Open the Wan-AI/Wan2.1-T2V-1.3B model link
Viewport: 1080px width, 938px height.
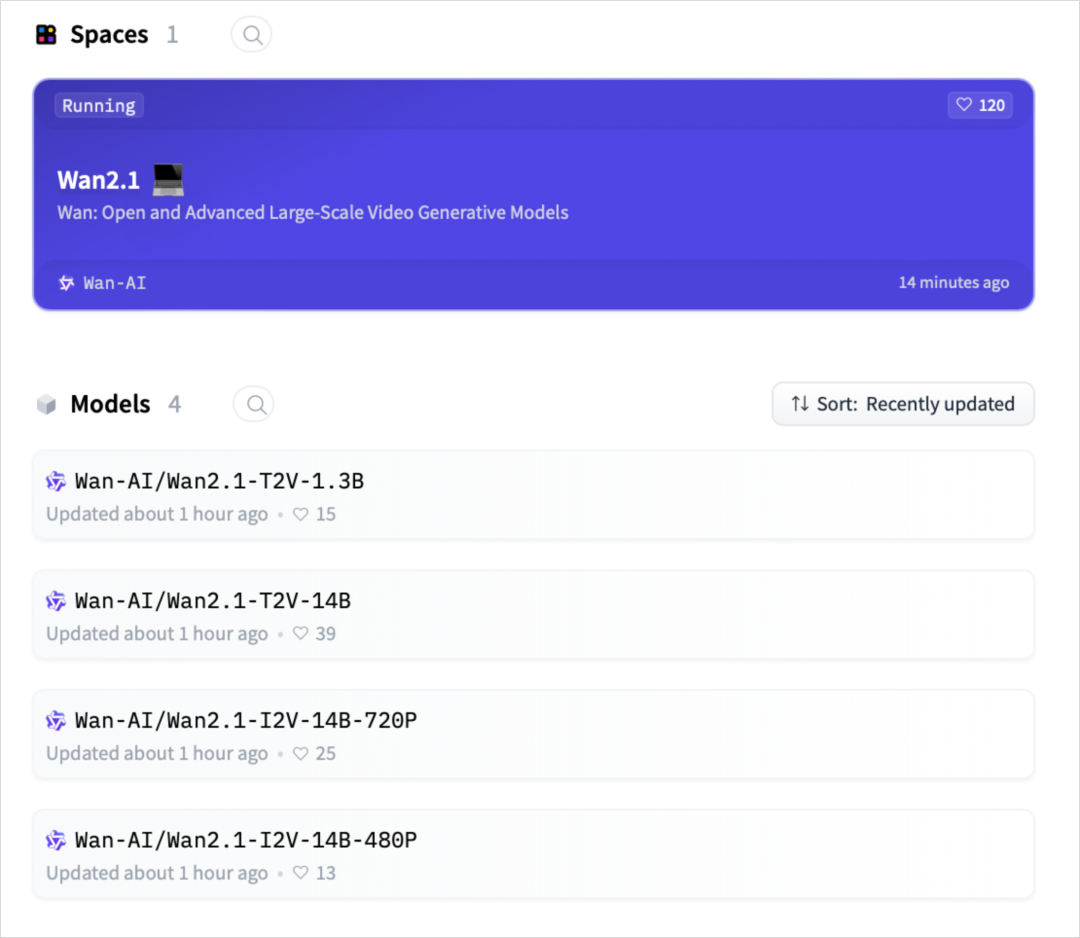[x=219, y=481]
